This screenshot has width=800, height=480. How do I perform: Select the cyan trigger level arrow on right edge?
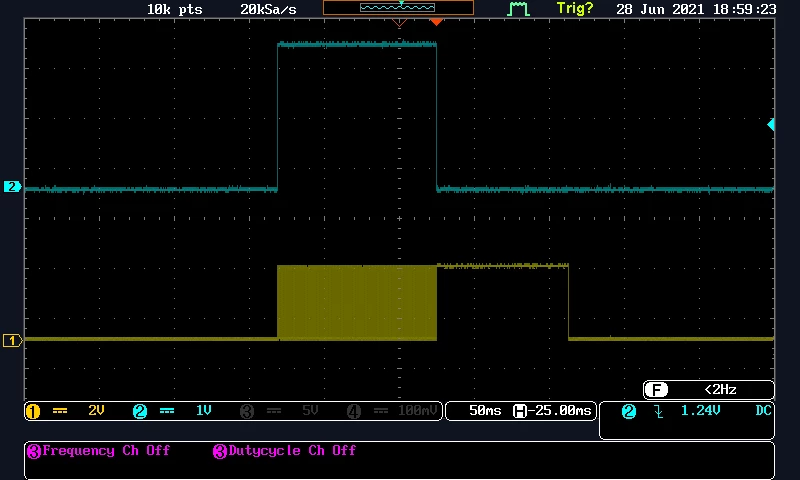(771, 124)
